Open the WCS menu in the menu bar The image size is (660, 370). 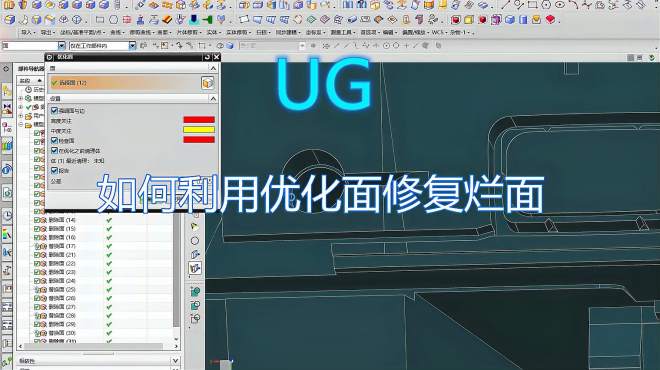click(438, 32)
